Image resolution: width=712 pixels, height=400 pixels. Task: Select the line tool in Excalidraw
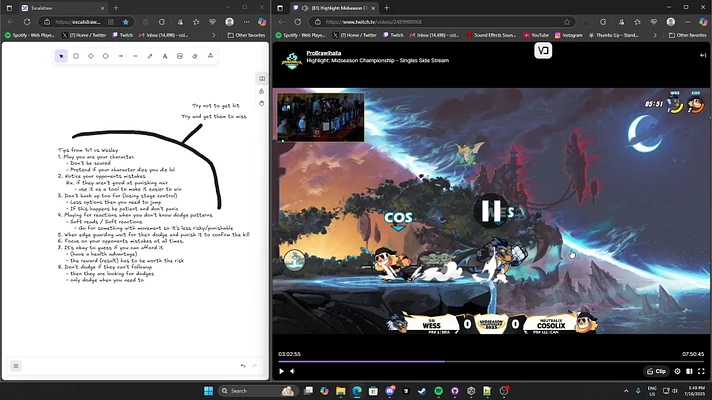click(135, 56)
